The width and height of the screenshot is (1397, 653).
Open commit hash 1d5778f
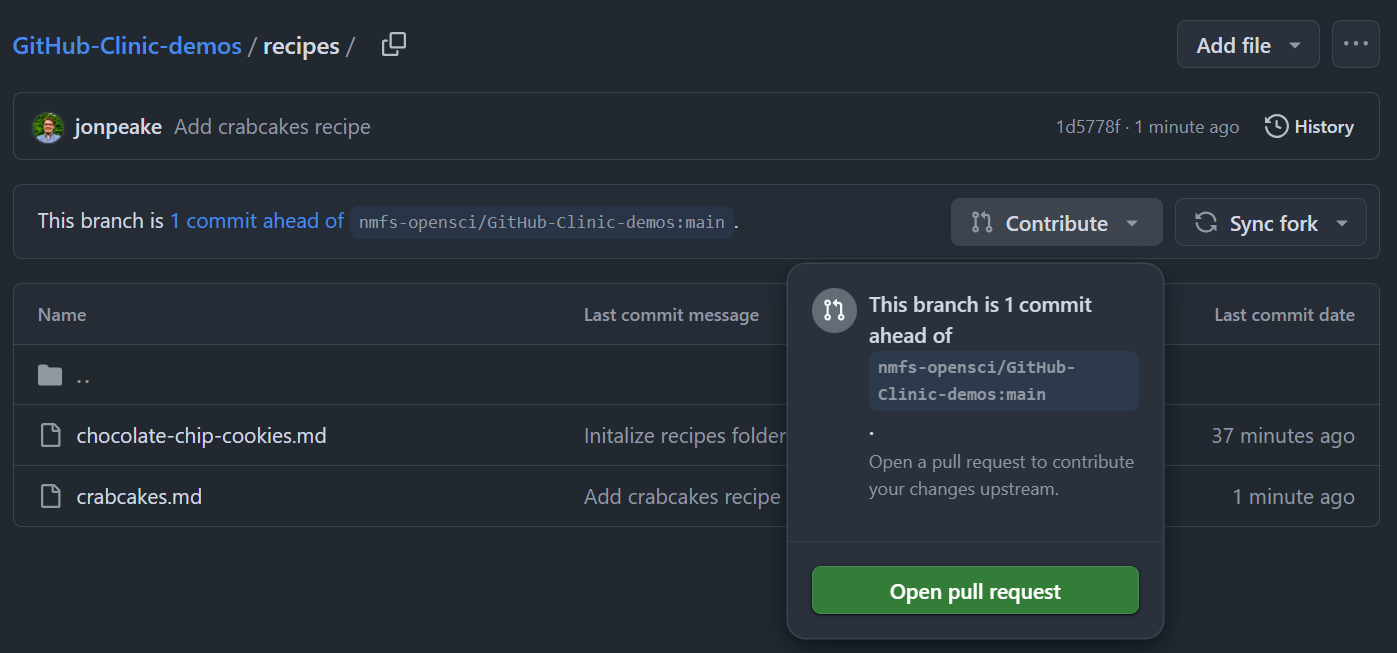tap(1088, 127)
